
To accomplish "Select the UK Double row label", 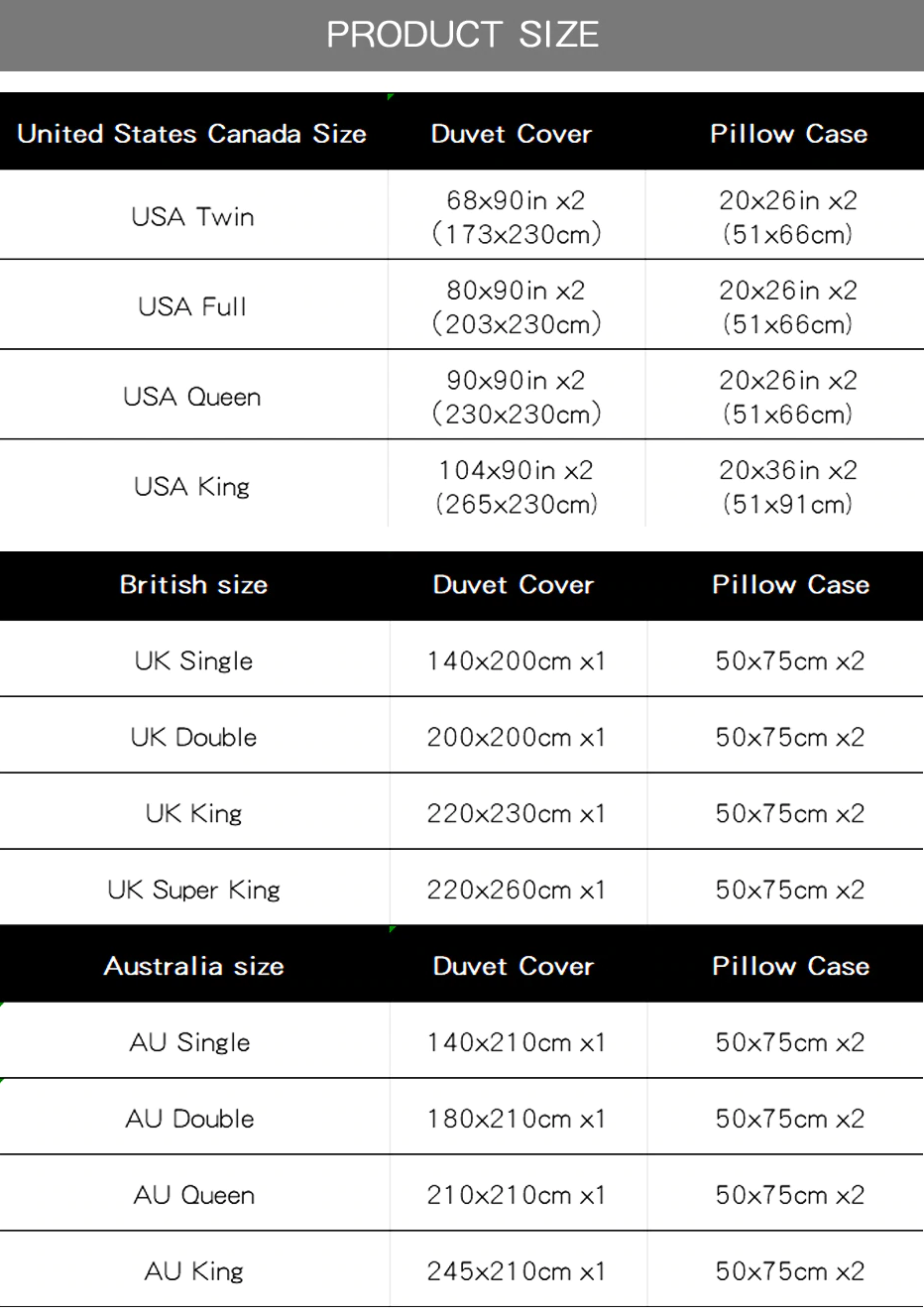I will pyautogui.click(x=193, y=738).
